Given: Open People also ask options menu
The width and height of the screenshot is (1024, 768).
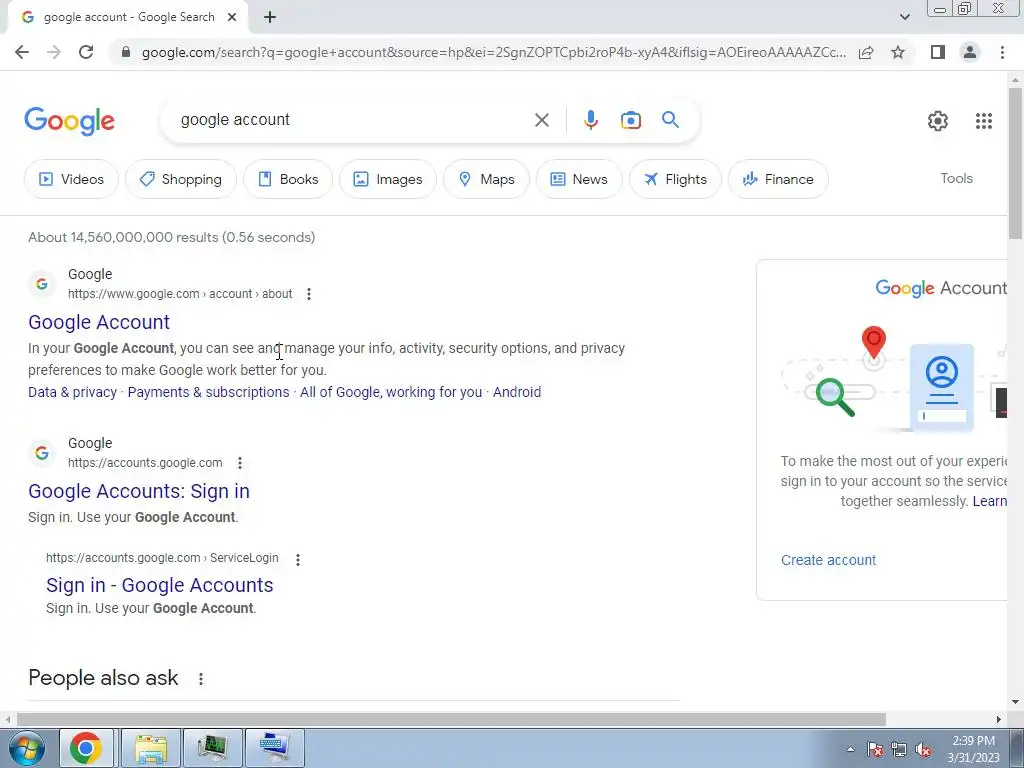Looking at the screenshot, I should pyautogui.click(x=201, y=679).
